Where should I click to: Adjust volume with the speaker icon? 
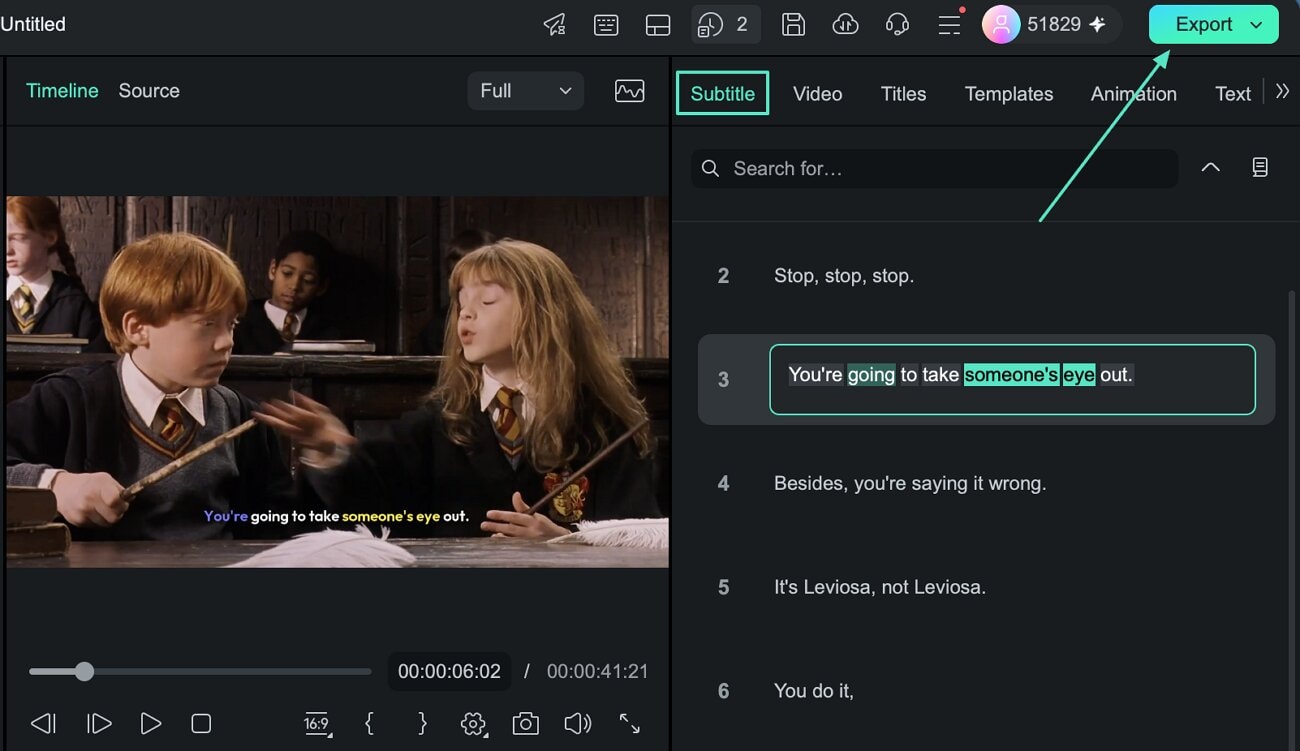tap(578, 723)
